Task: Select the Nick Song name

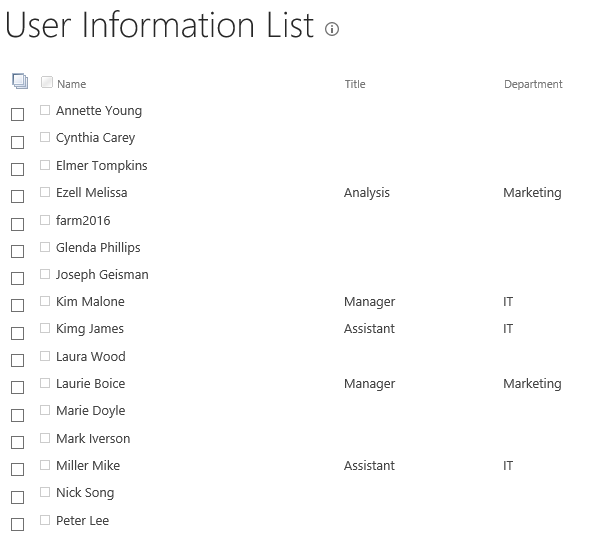Action: point(85,493)
